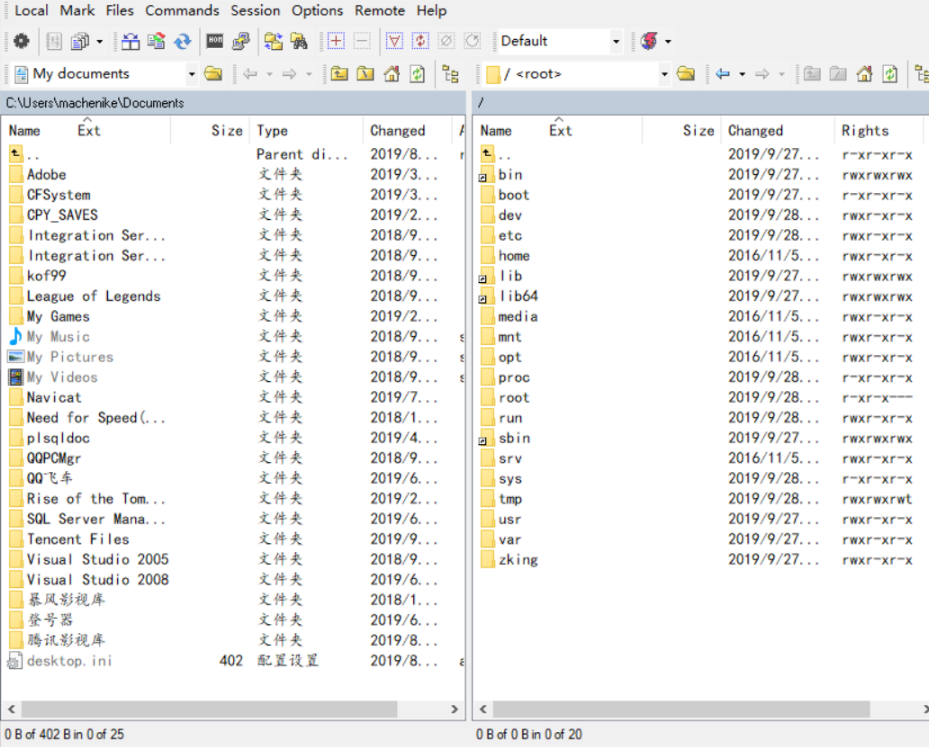Click the queue documents icon in the toolbar
929x747 pixels.
coord(79,41)
